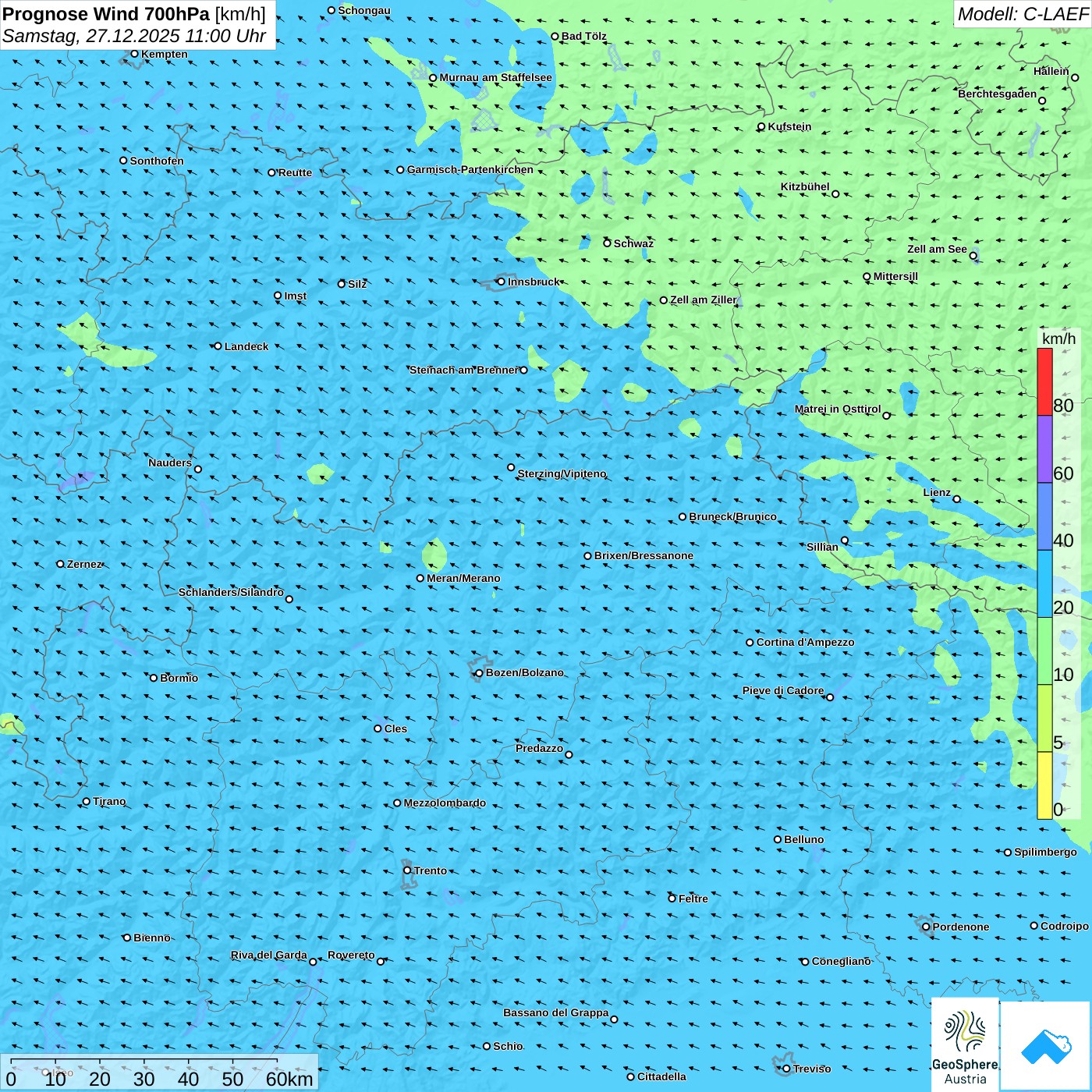Click the 'Riva del Garda' label
The image size is (1092, 1092).
[x=269, y=955]
